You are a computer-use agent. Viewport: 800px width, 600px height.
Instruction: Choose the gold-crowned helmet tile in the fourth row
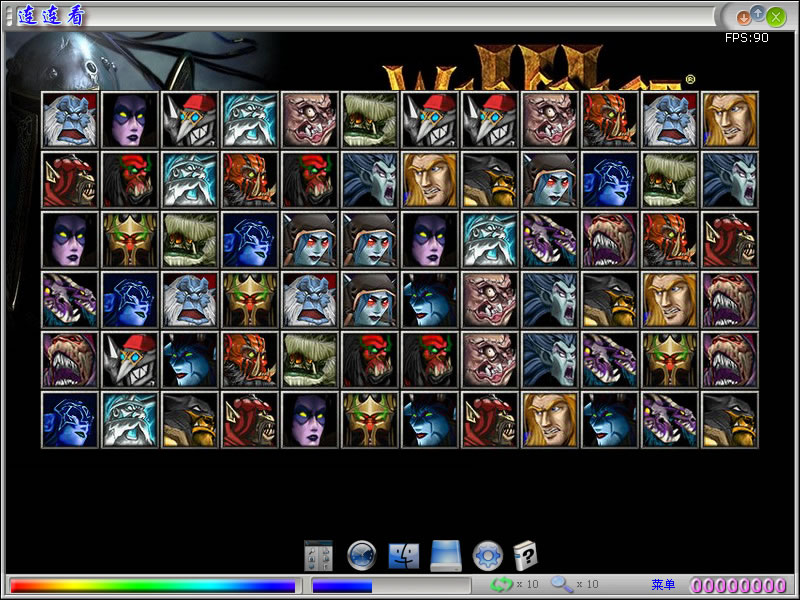249,300
